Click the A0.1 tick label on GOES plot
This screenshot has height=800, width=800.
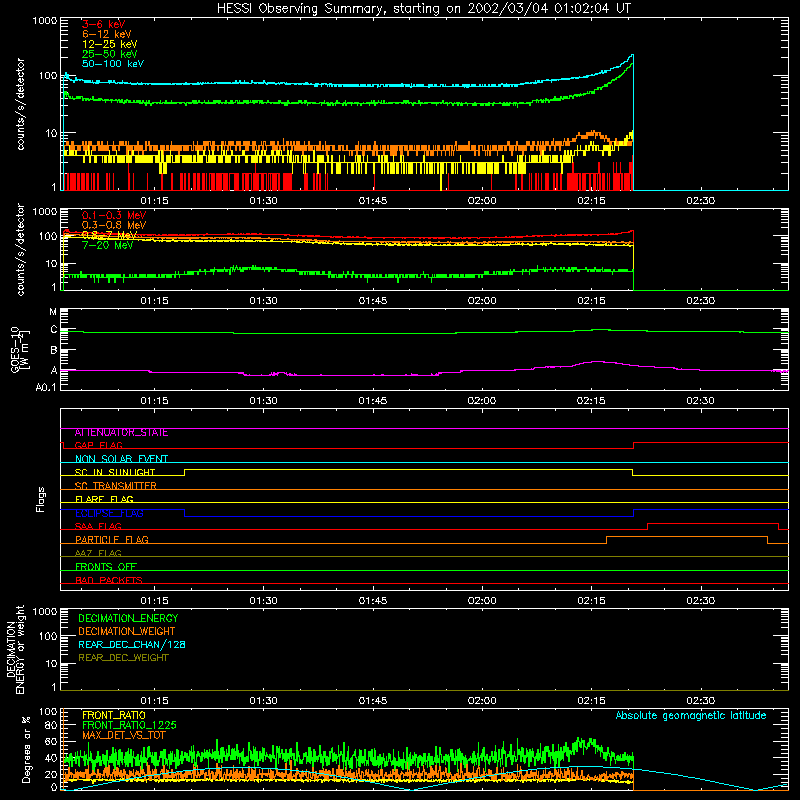tap(46, 388)
